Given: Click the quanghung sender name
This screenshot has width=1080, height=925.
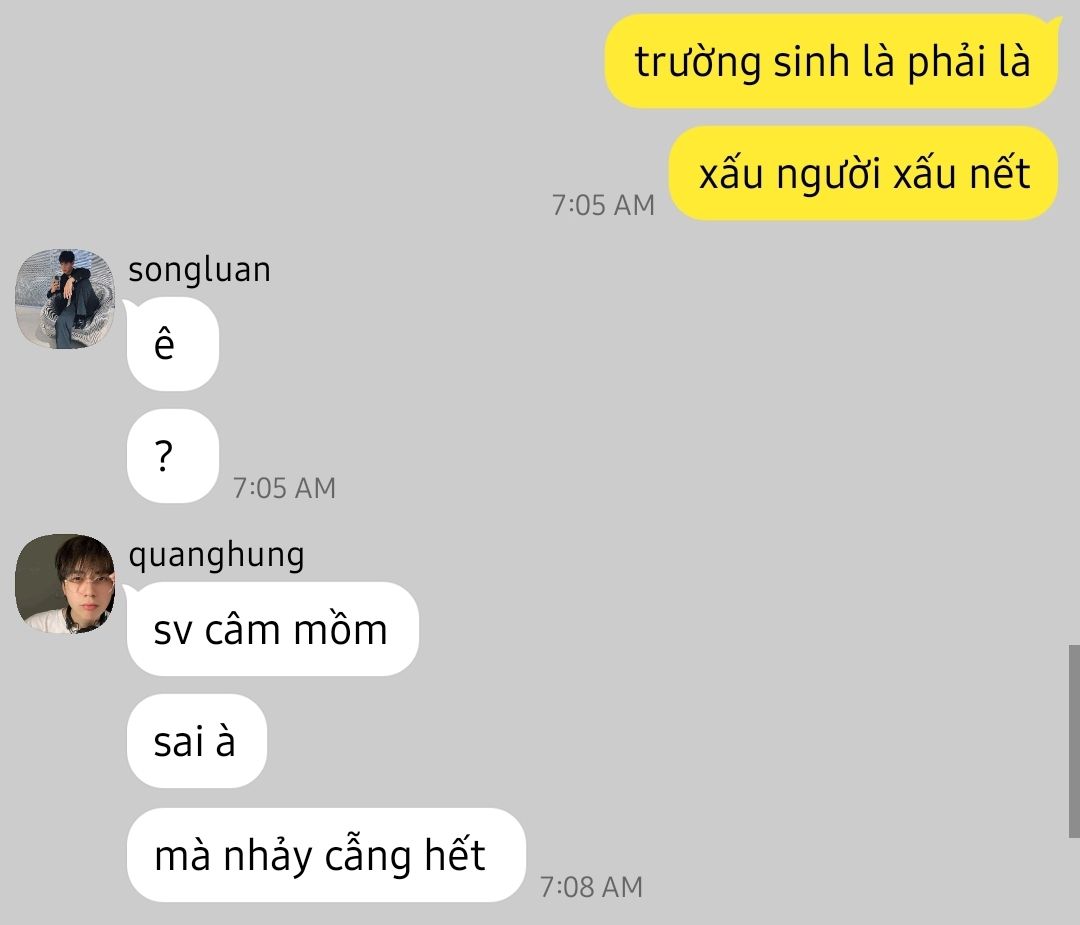Looking at the screenshot, I should click(216, 555).
